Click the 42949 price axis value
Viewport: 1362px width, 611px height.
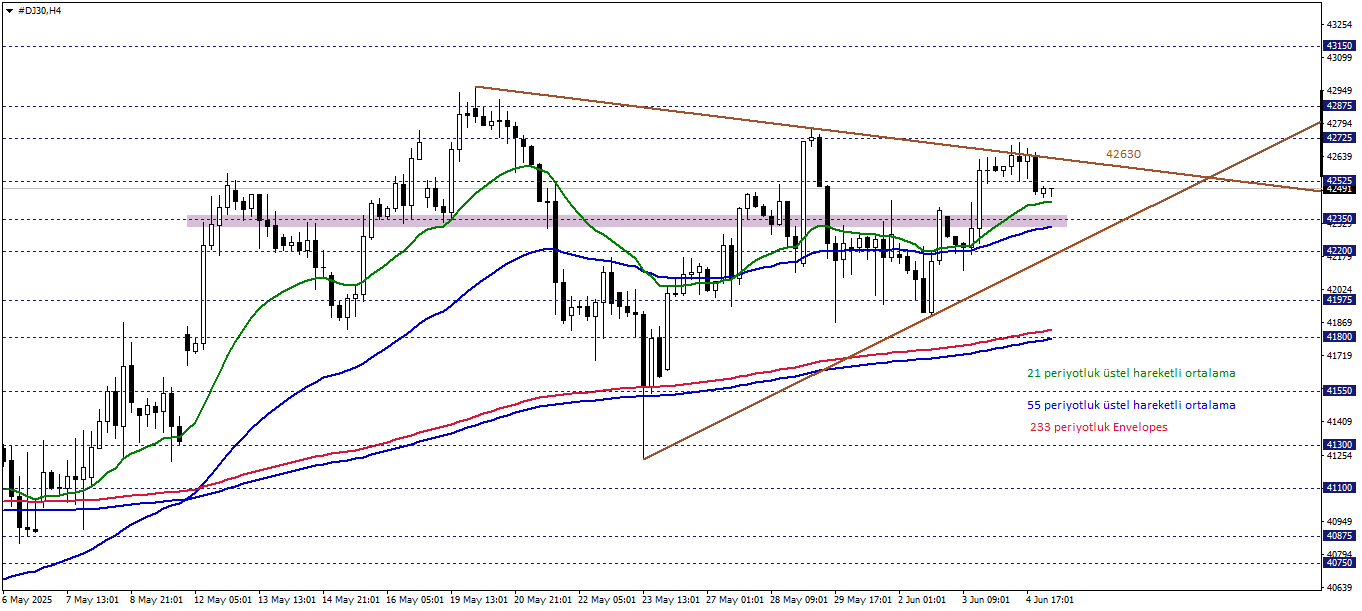click(1339, 90)
